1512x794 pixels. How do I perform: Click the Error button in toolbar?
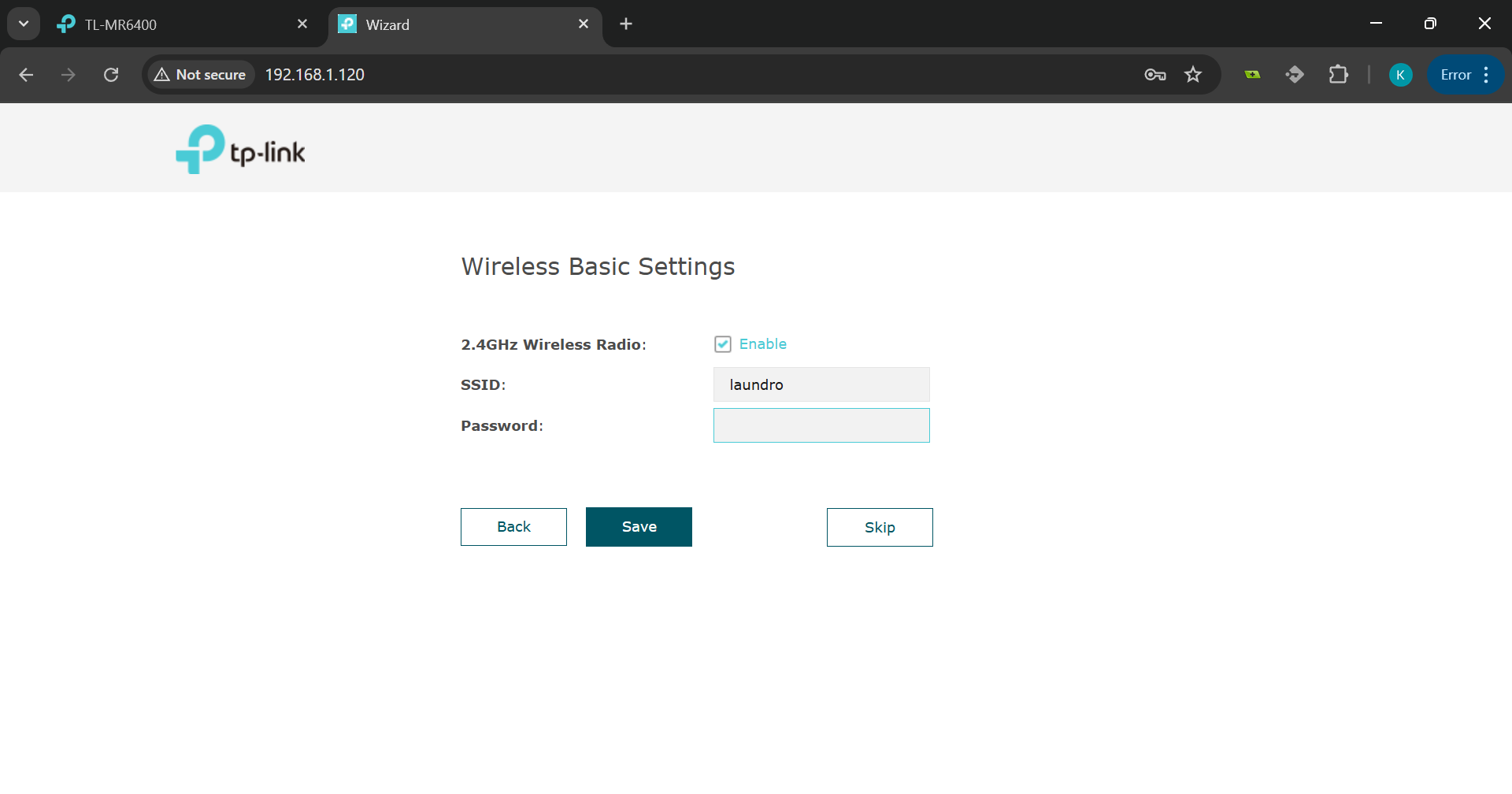click(x=1455, y=75)
